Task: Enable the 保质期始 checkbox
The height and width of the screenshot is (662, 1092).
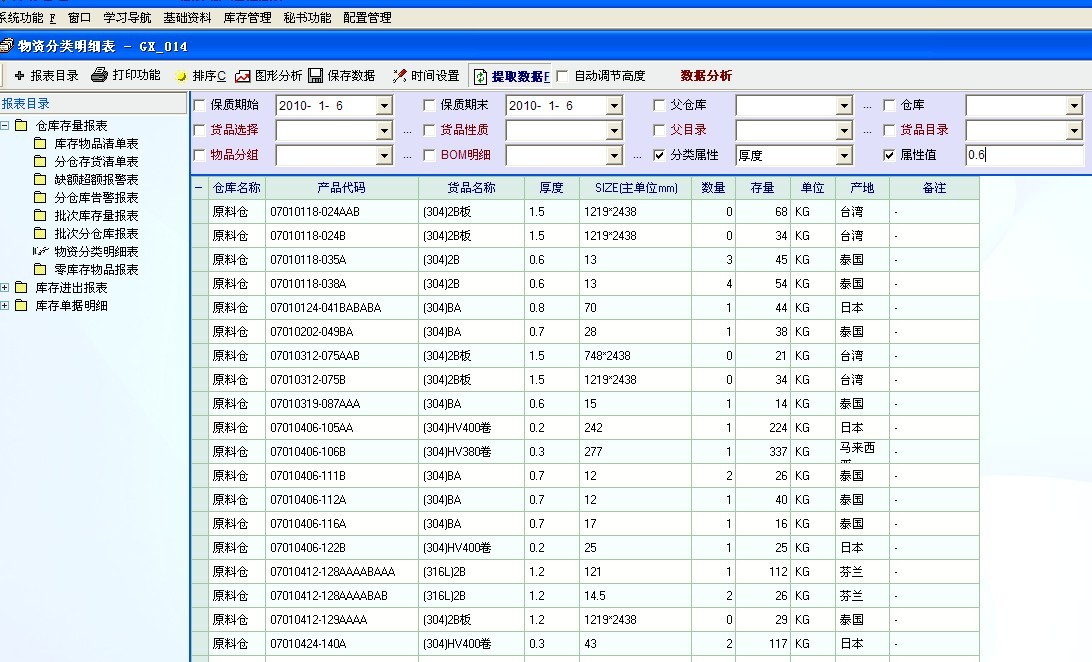Action: [199, 105]
